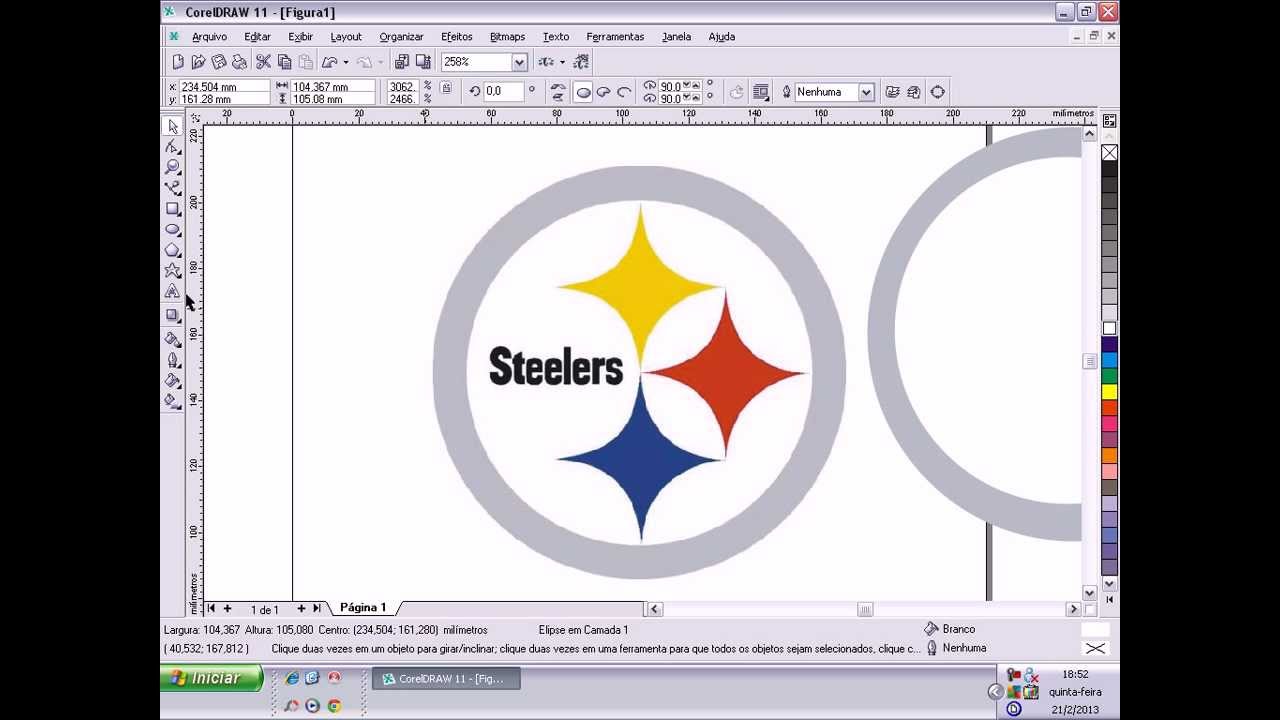This screenshot has width=1280, height=720.
Task: Select the Fill bucket tool
Action: coord(173,381)
